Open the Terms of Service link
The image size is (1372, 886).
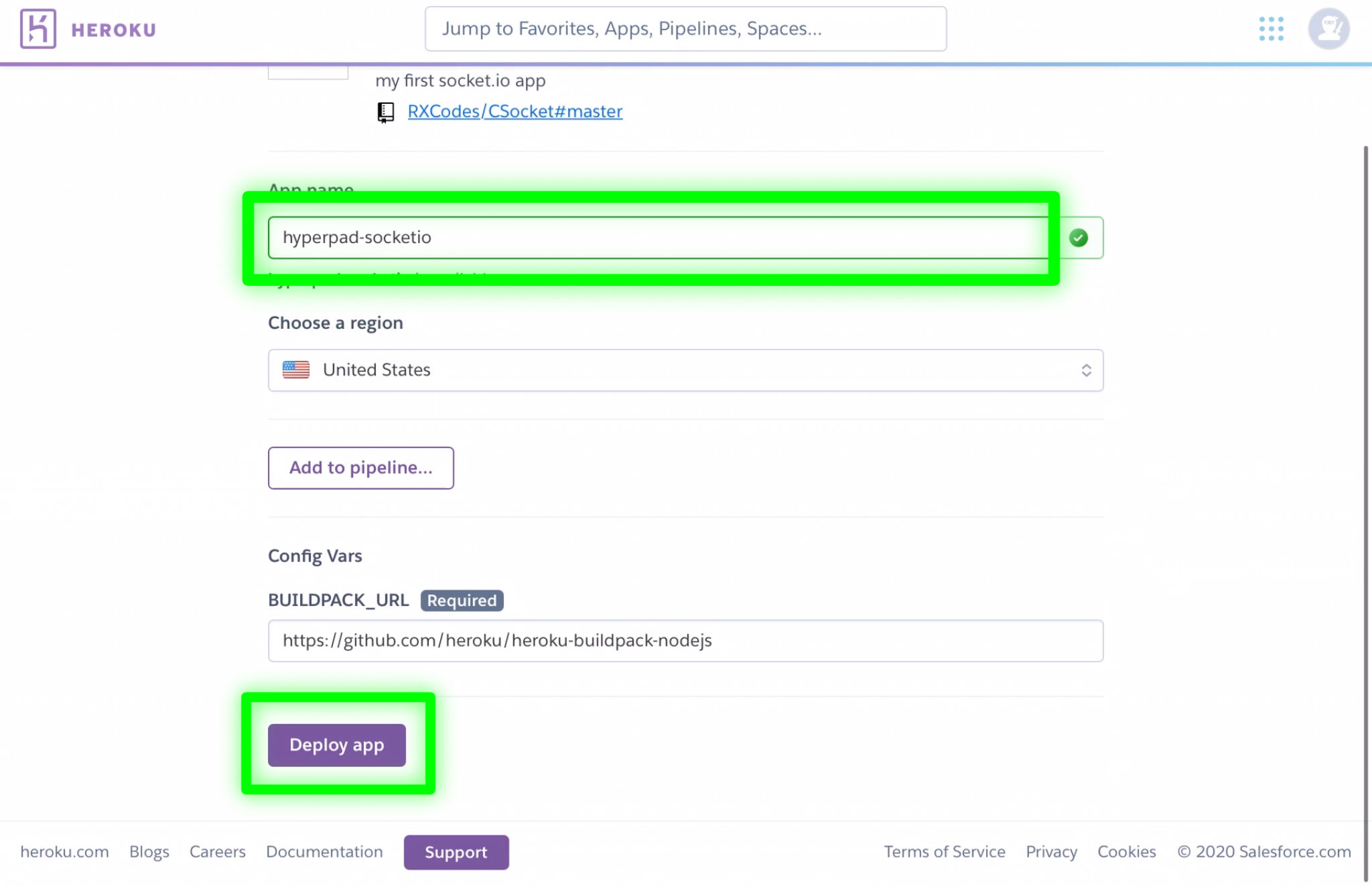point(944,852)
